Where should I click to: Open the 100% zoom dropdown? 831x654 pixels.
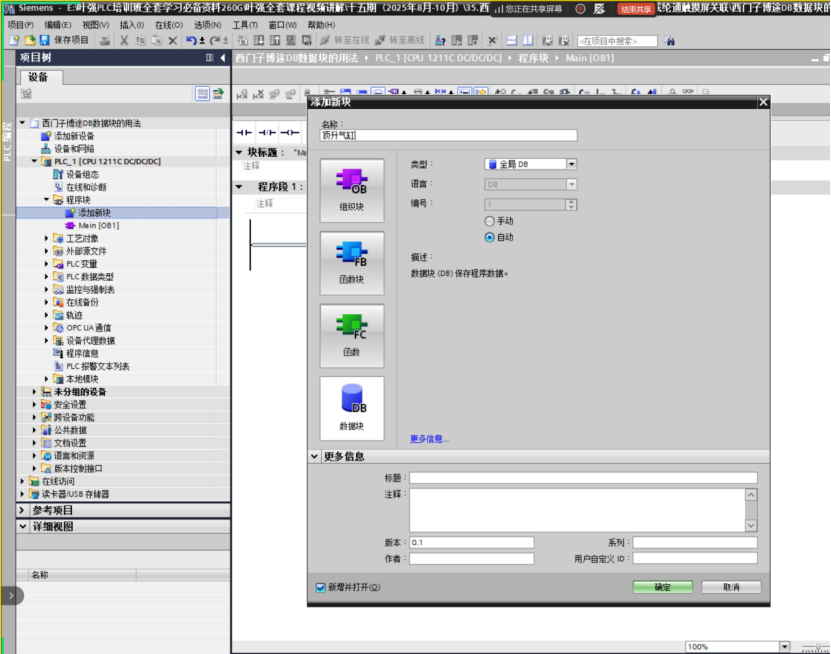(x=784, y=647)
